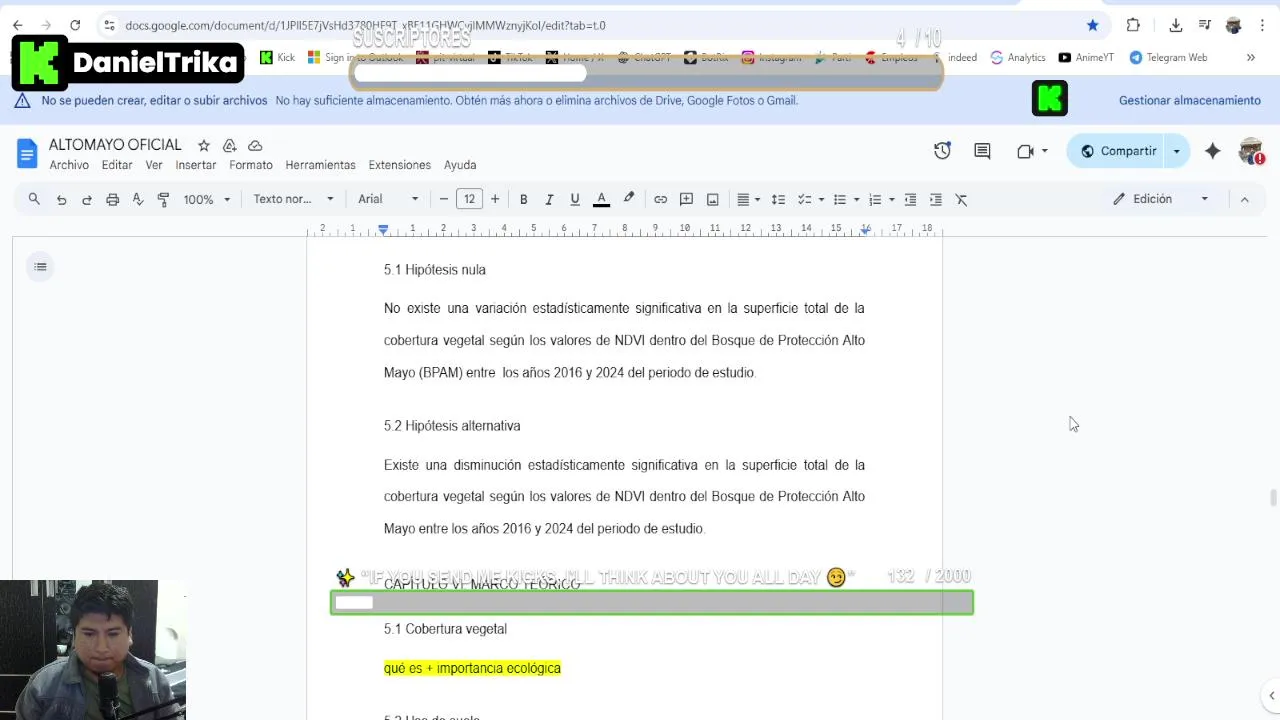Open the Ver menu
Image resolution: width=1280 pixels, height=720 pixels.
point(154,165)
